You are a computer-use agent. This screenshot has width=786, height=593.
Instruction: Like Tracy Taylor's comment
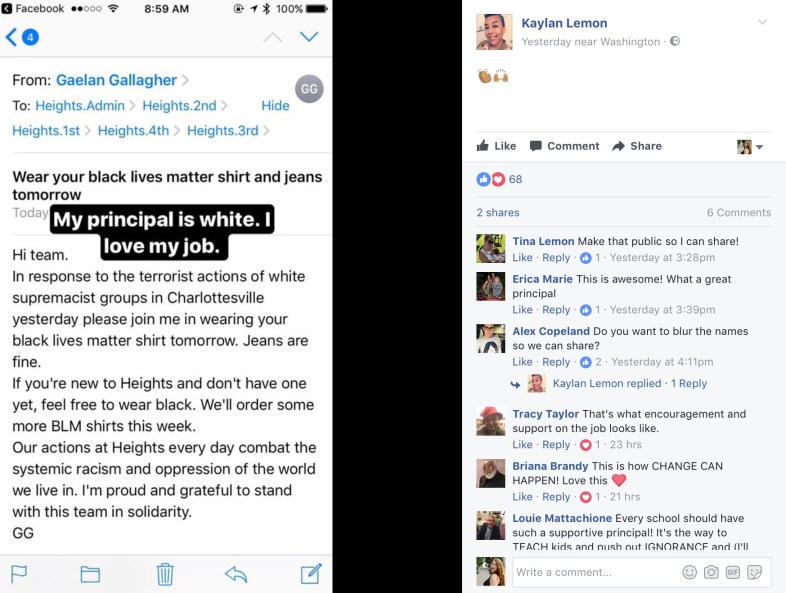pos(522,445)
